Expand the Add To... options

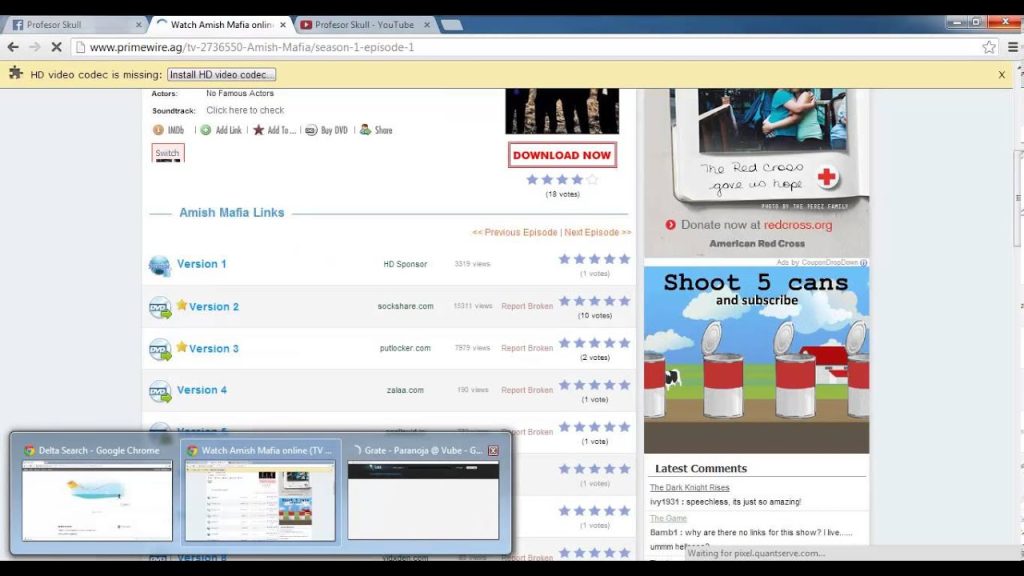tap(258, 130)
